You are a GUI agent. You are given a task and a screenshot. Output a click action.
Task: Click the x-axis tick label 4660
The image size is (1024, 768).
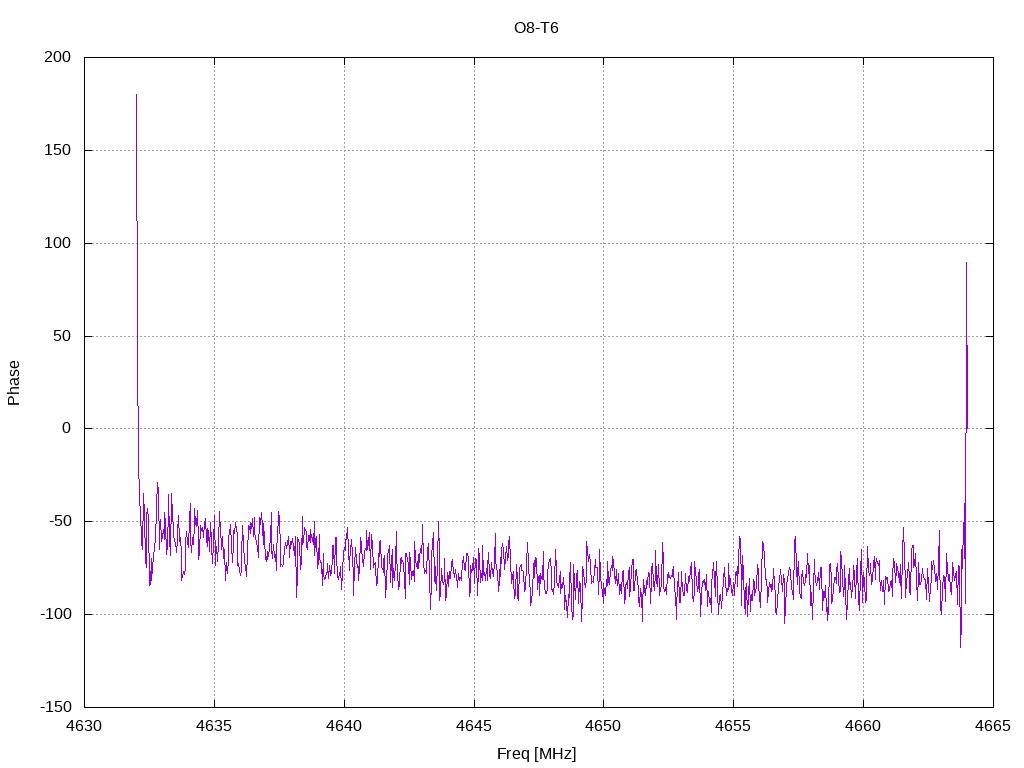[863, 726]
